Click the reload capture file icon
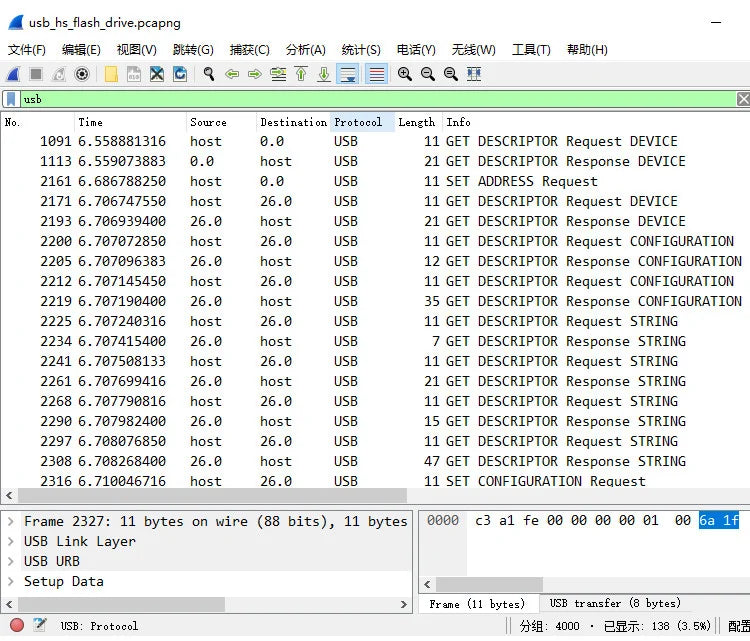Screen dimensions: 750x641 [x=180, y=74]
